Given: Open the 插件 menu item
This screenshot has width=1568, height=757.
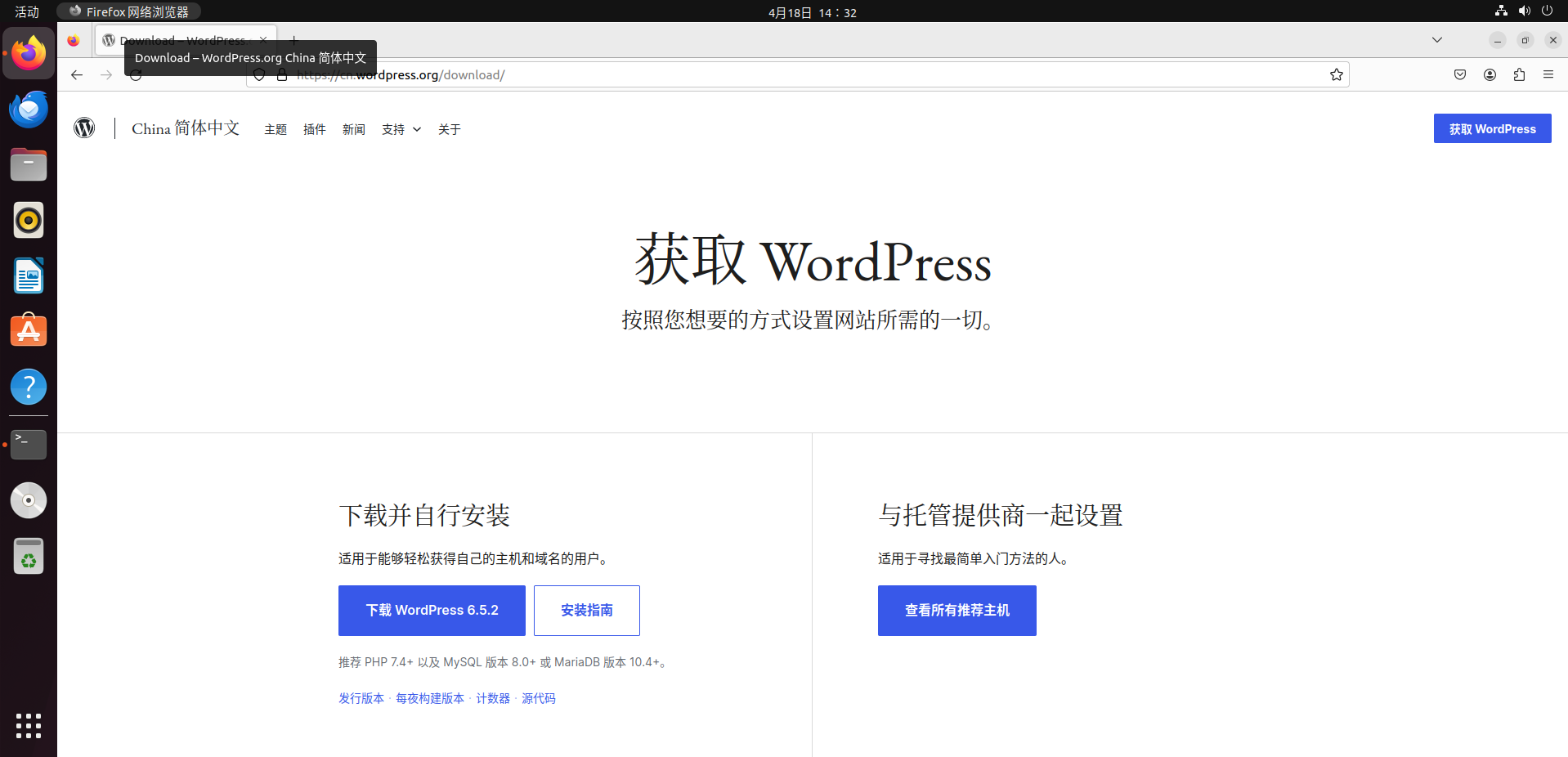Looking at the screenshot, I should pos(315,129).
